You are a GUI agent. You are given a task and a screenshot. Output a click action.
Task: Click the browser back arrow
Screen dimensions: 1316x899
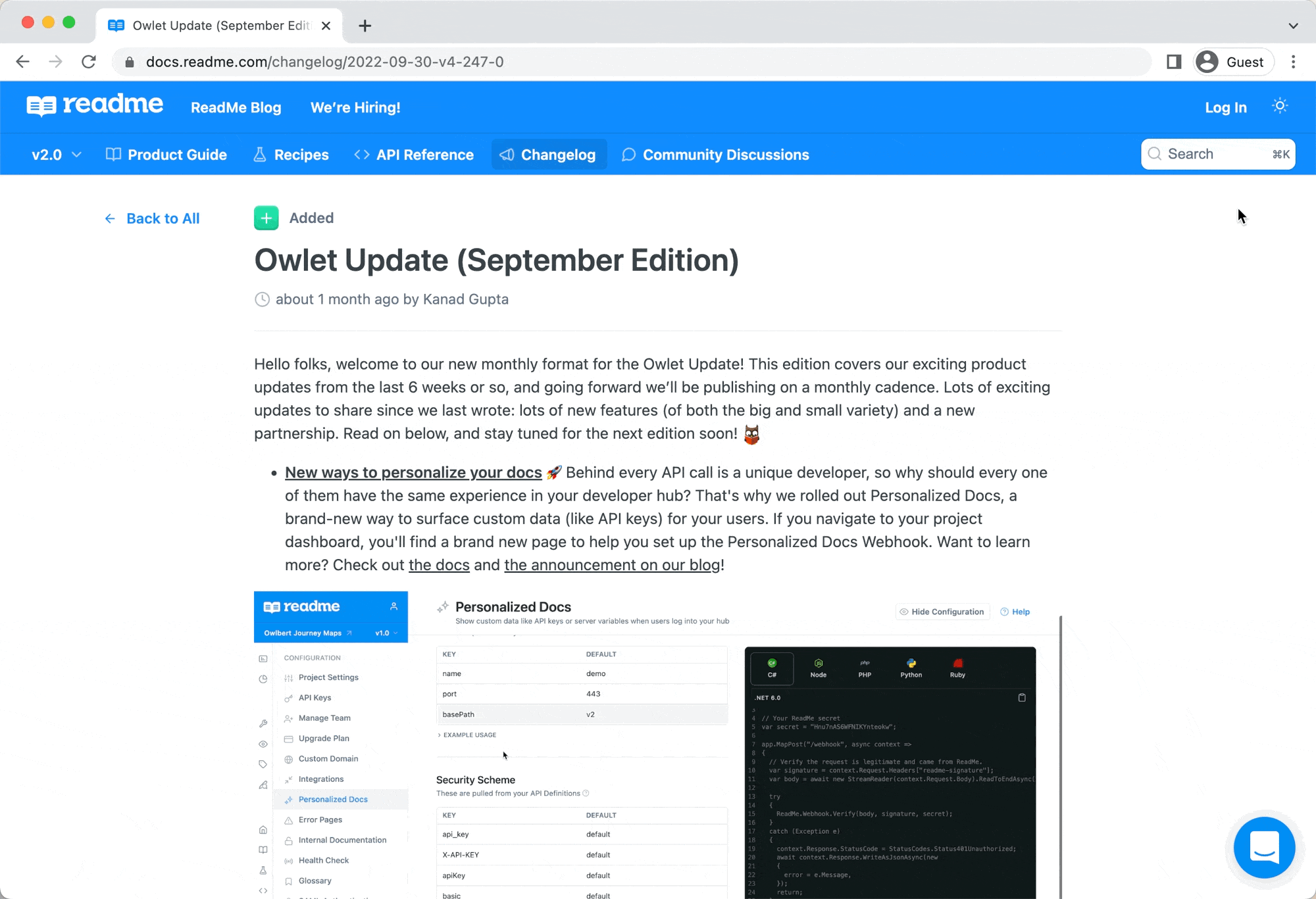coord(23,62)
